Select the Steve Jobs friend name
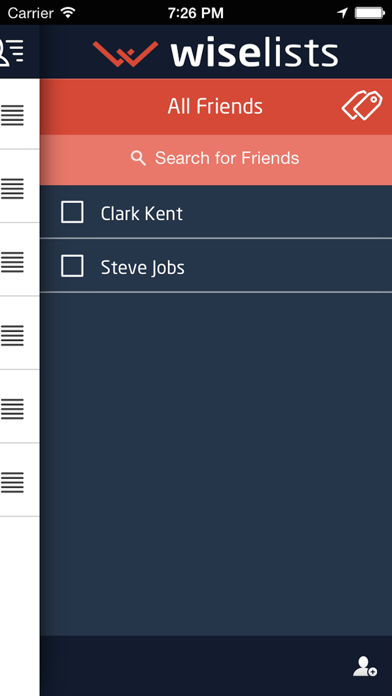The height and width of the screenshot is (696, 392). click(x=143, y=268)
